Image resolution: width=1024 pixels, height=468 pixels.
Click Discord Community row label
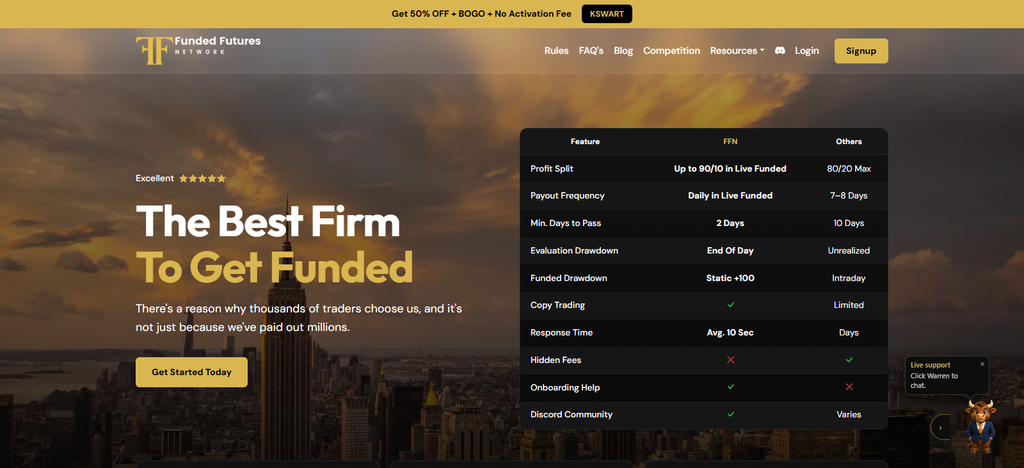pyautogui.click(x=571, y=414)
